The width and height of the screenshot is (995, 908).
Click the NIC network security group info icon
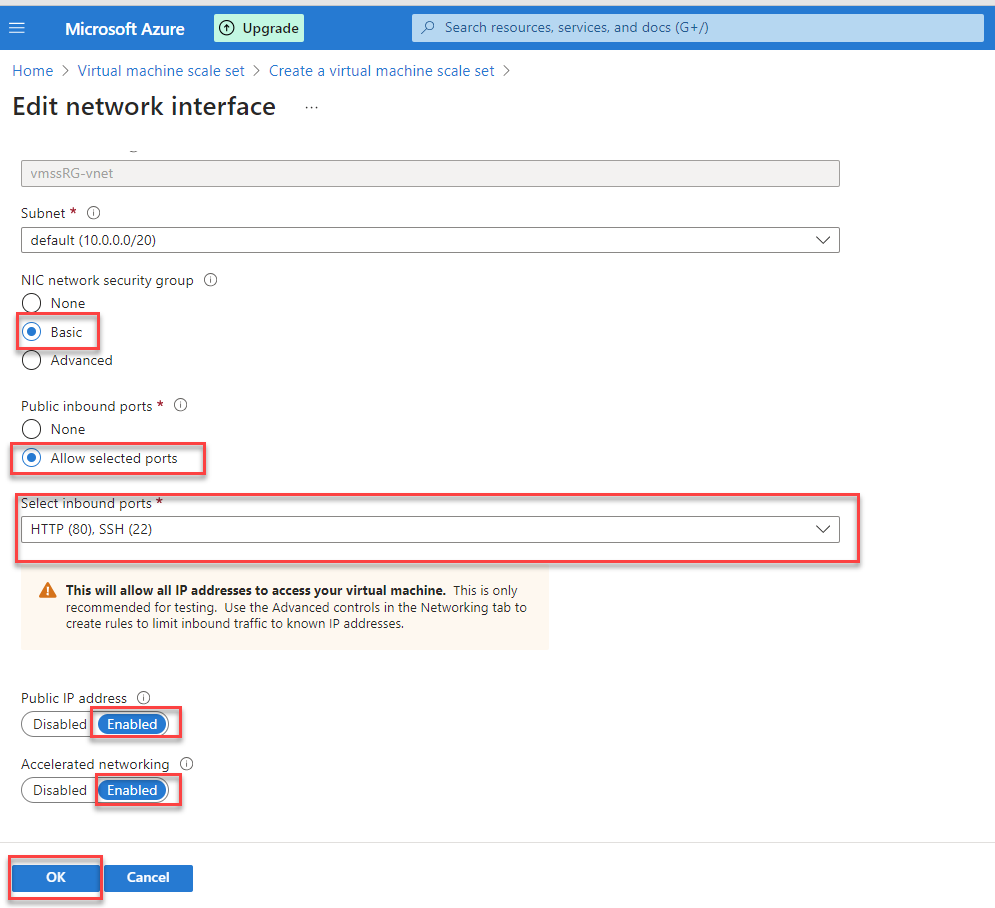tap(210, 280)
